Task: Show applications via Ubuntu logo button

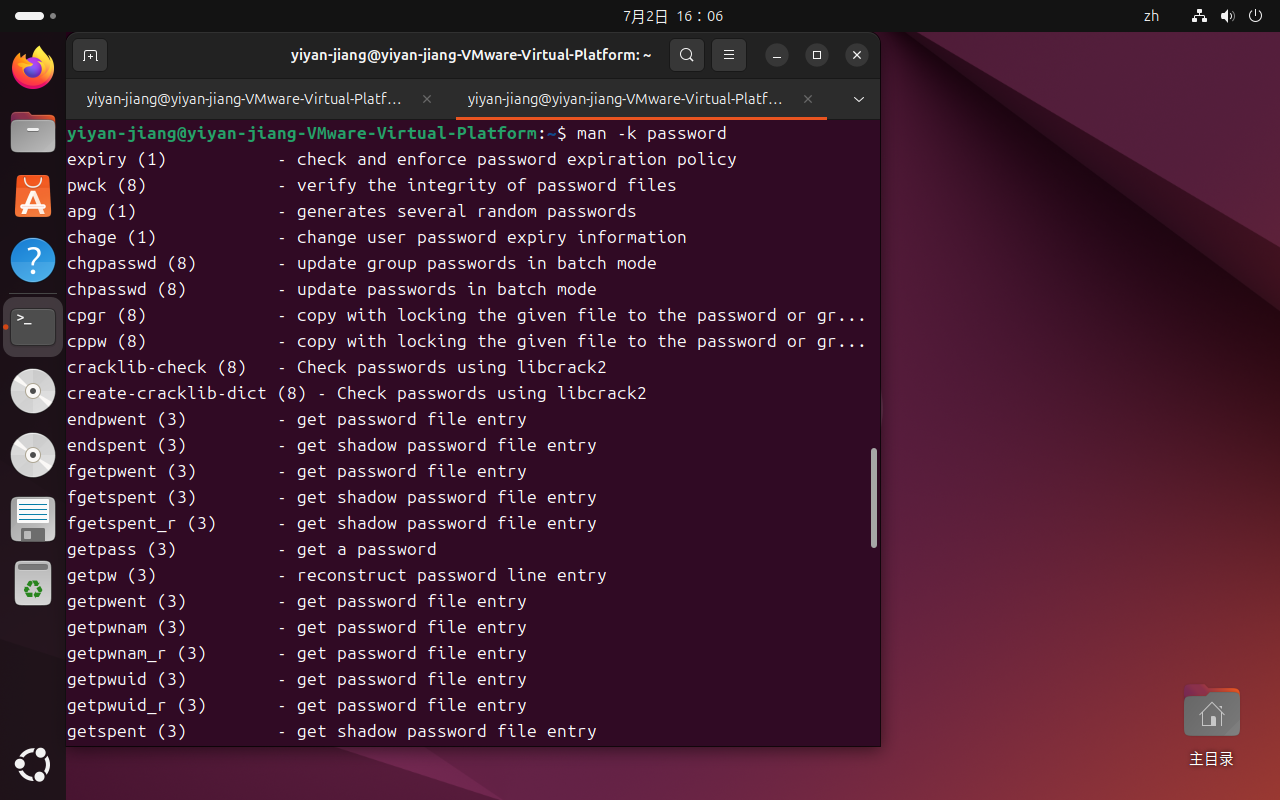Action: [33, 765]
